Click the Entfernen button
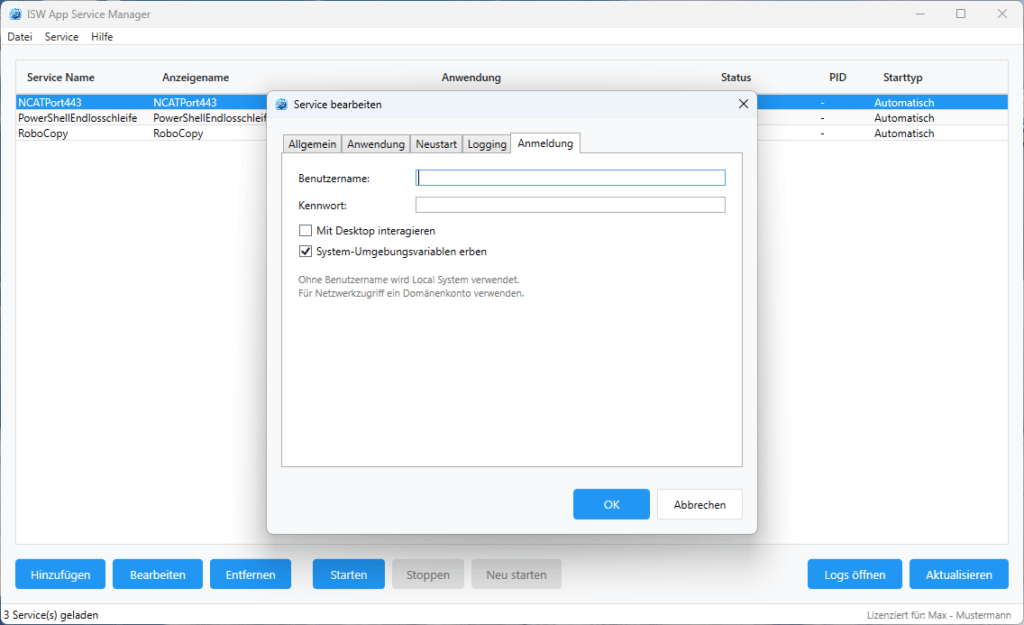Screen dimensions: 1024x625 pyautogui.click(x=250, y=574)
